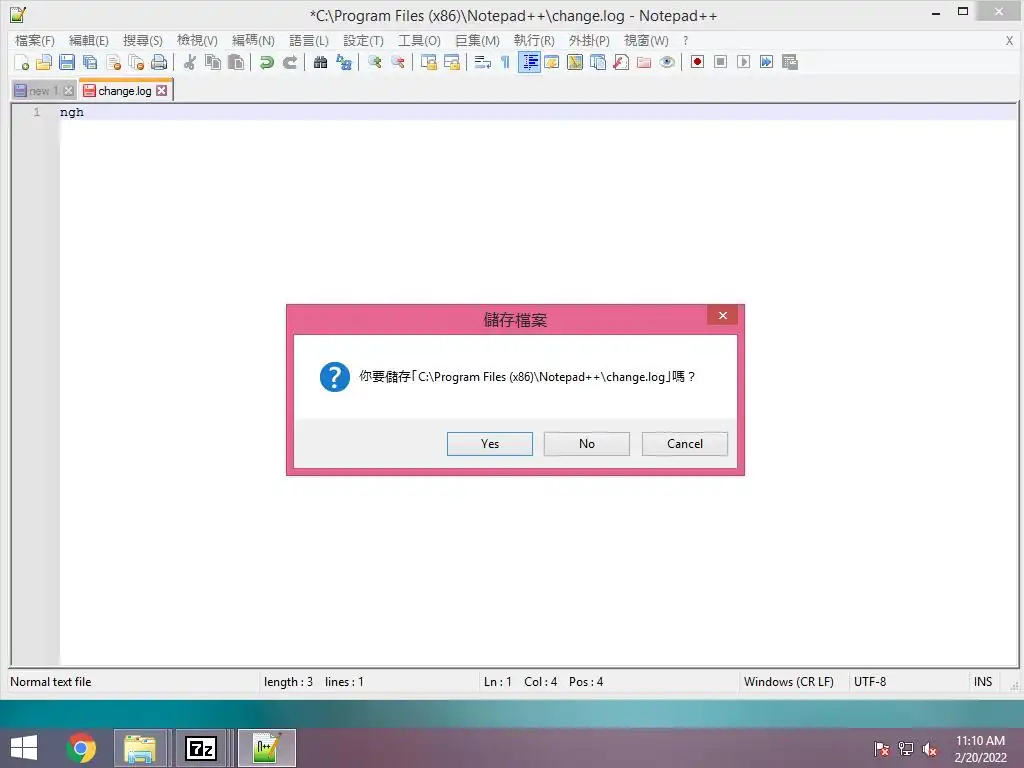Open the Document Map icon

(x=575, y=62)
